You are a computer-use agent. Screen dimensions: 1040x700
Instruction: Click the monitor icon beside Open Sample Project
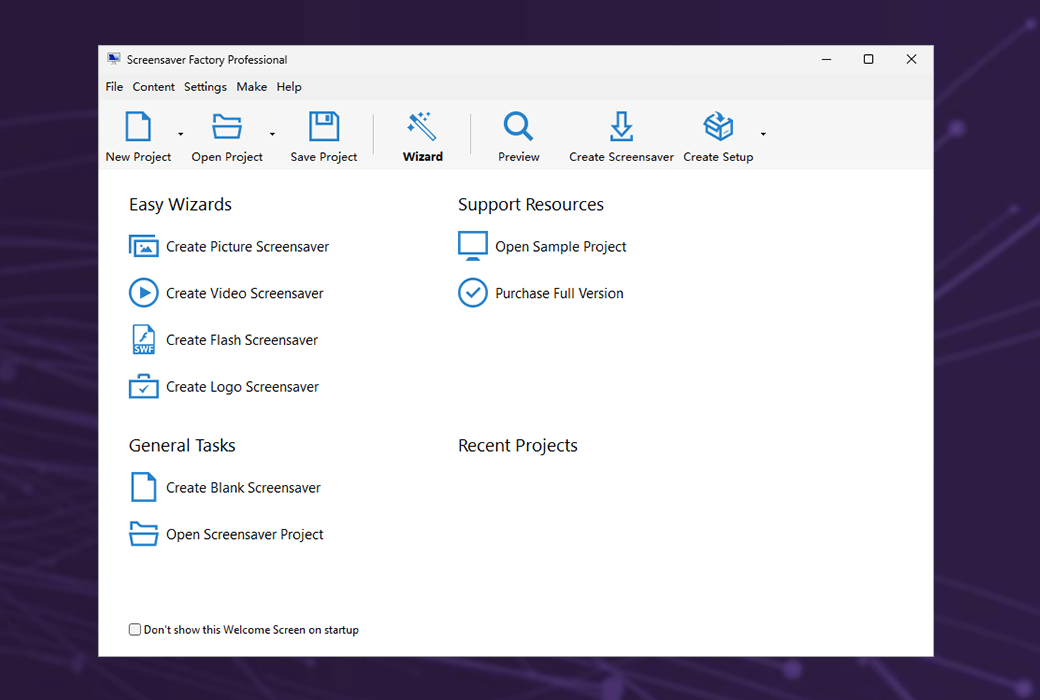473,246
